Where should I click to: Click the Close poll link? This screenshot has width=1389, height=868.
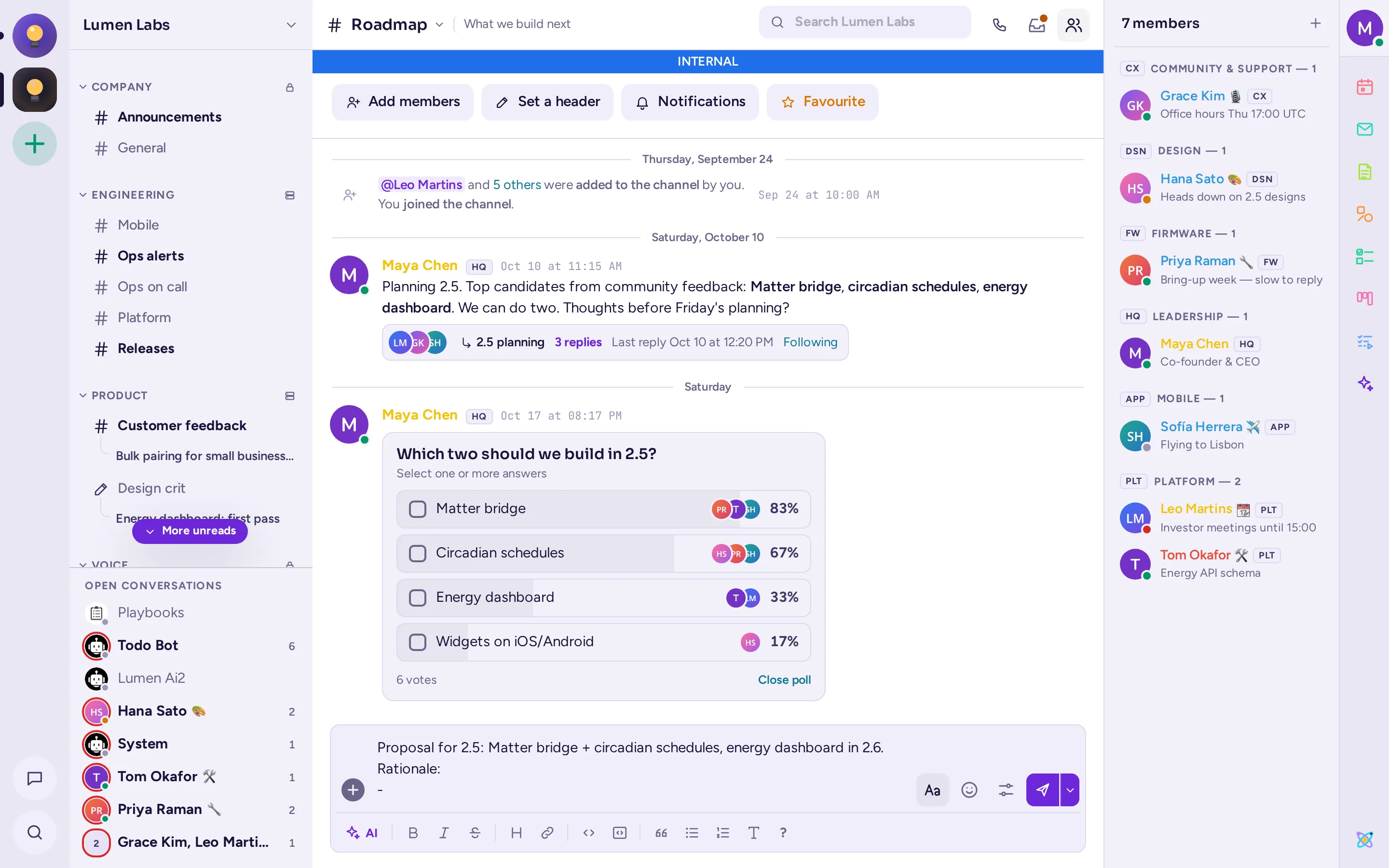tap(784, 680)
